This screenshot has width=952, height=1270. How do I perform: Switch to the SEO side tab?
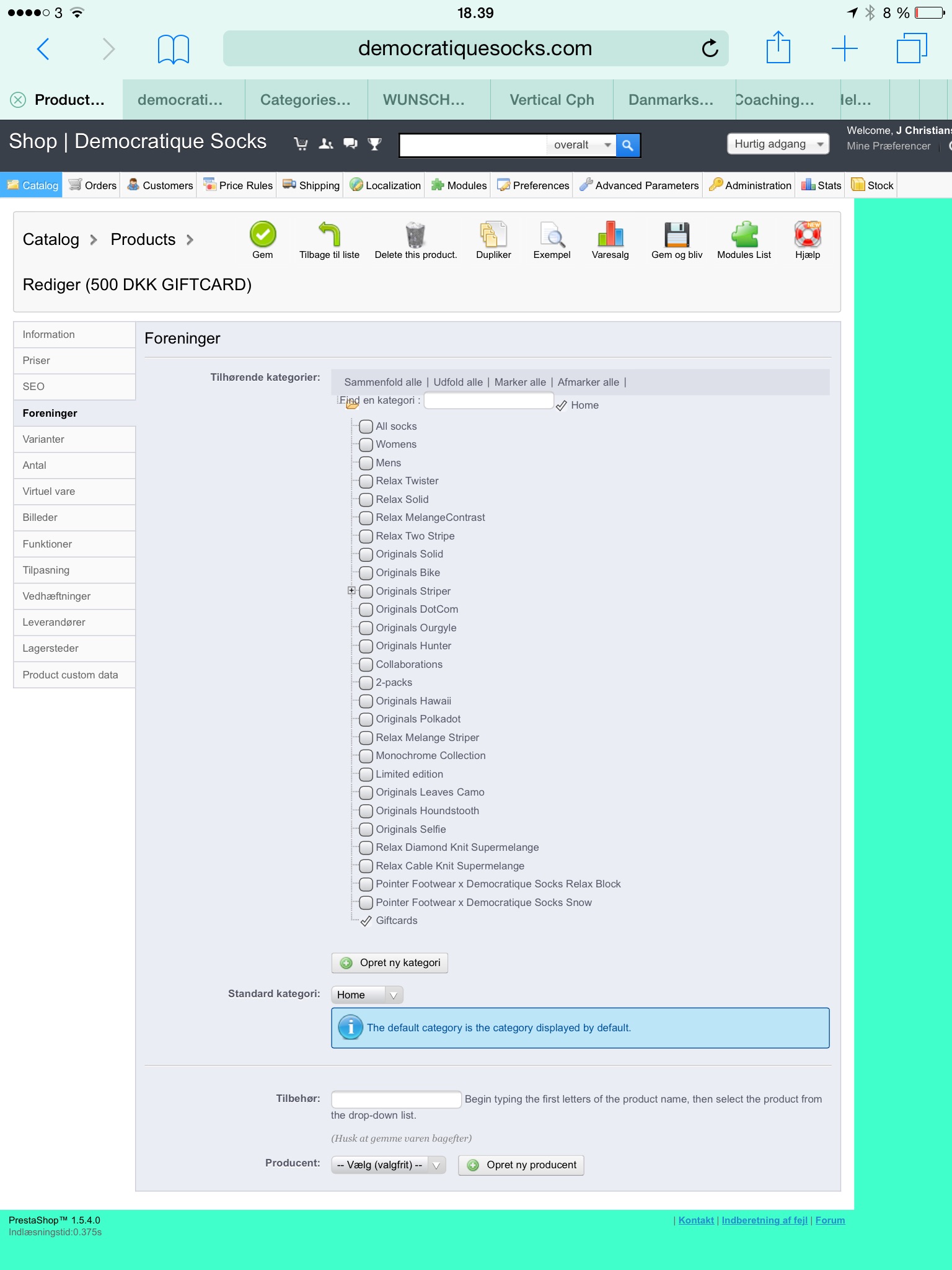[74, 387]
